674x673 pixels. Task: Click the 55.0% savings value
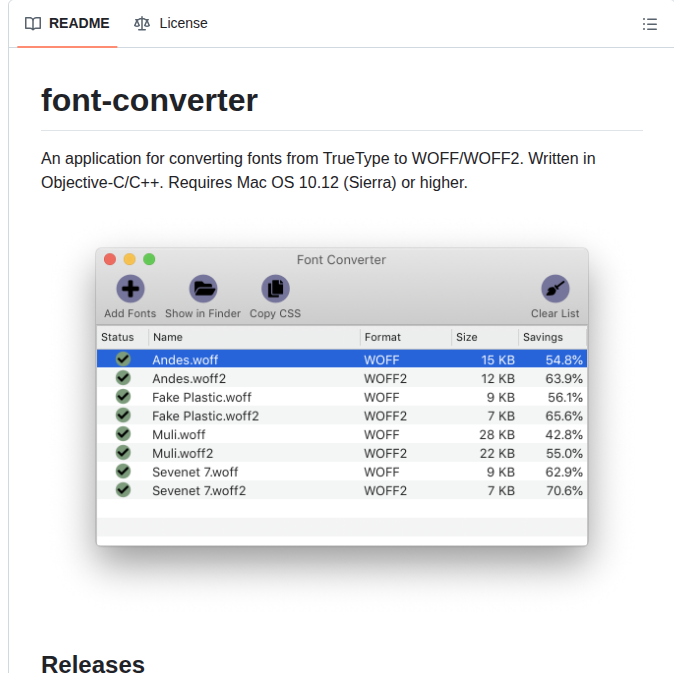(564, 453)
